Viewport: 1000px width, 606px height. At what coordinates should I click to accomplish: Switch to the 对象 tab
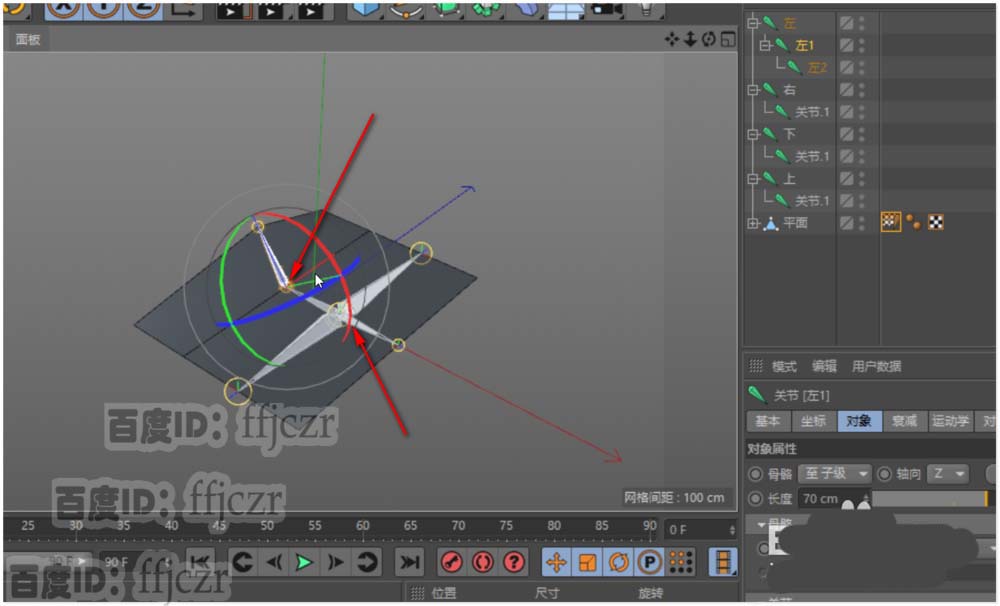tap(859, 421)
